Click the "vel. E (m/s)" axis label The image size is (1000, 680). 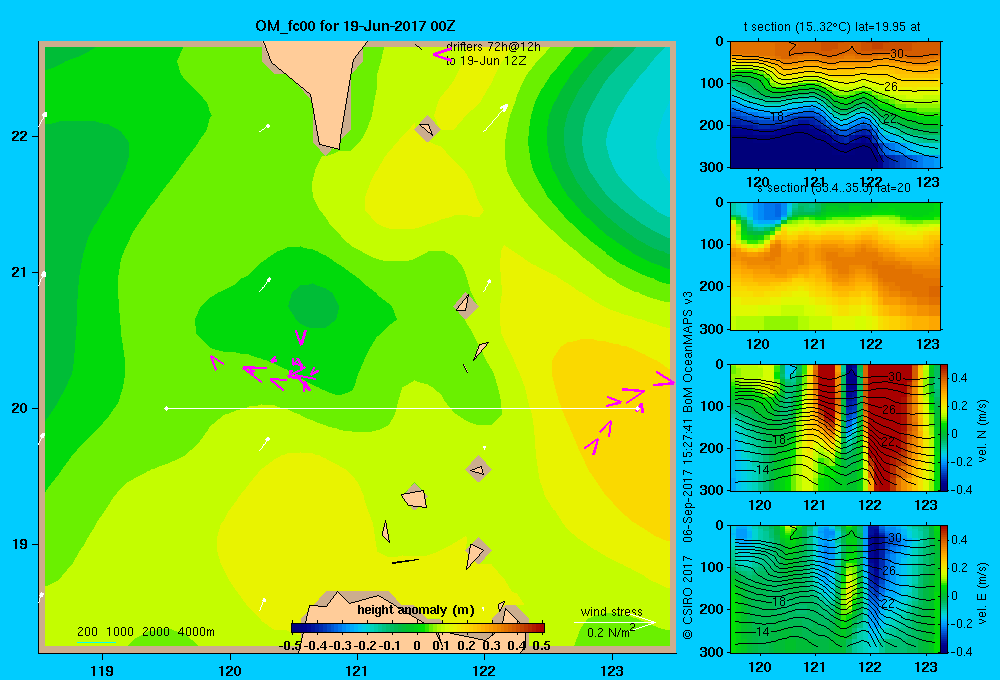(982, 593)
